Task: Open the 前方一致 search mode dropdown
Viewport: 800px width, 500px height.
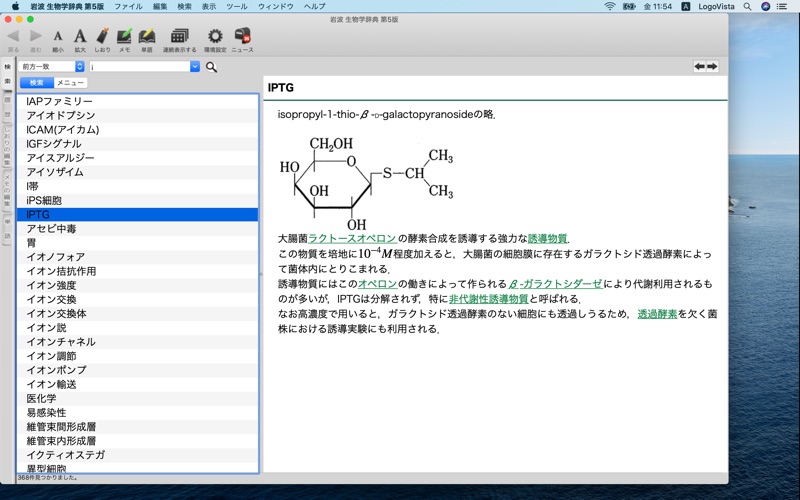Action: click(x=52, y=67)
